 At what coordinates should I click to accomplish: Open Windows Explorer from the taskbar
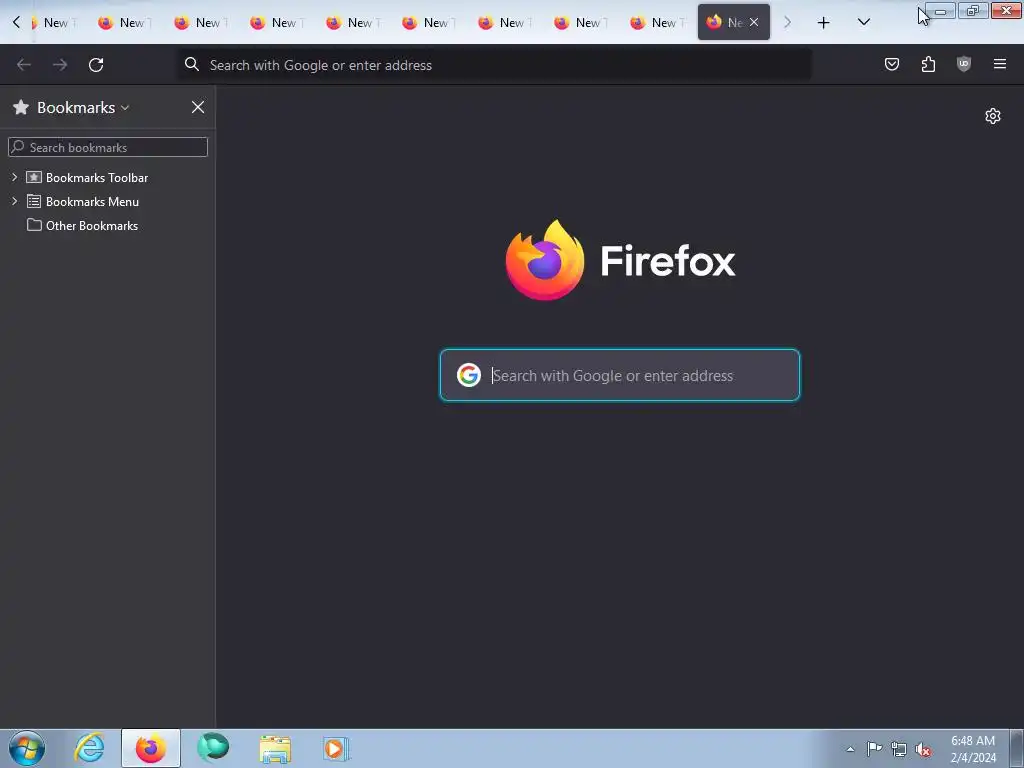click(275, 748)
